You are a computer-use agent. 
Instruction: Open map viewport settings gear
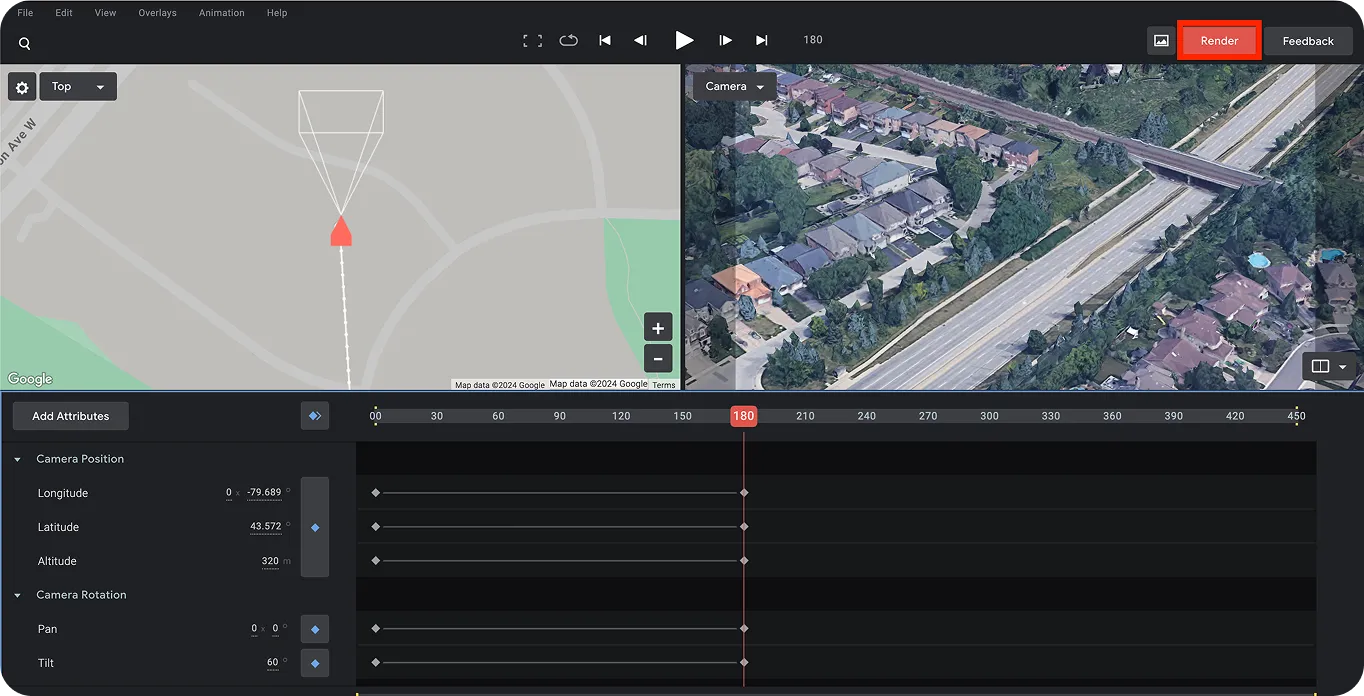[x=22, y=87]
